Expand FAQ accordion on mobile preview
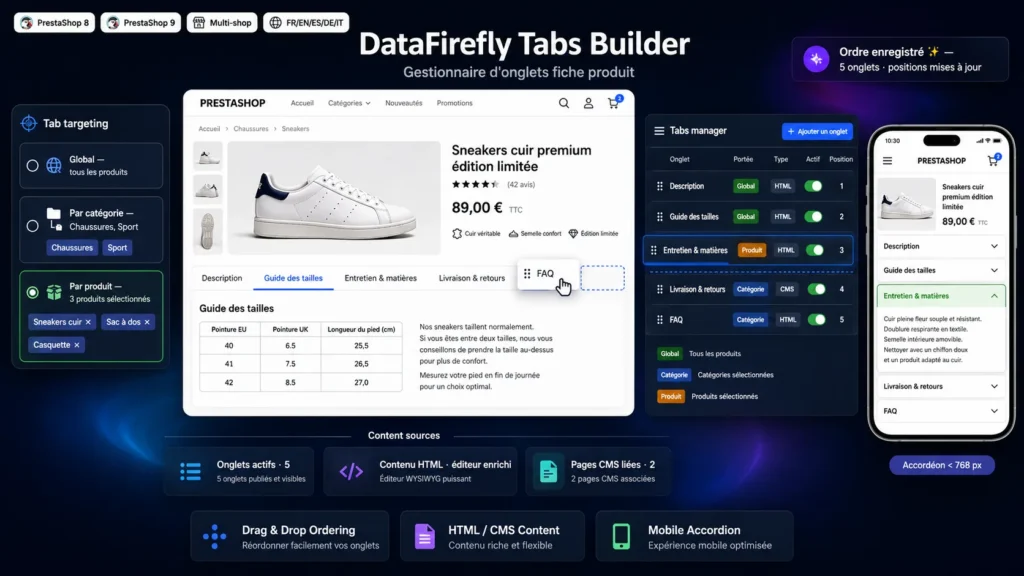 coord(940,411)
